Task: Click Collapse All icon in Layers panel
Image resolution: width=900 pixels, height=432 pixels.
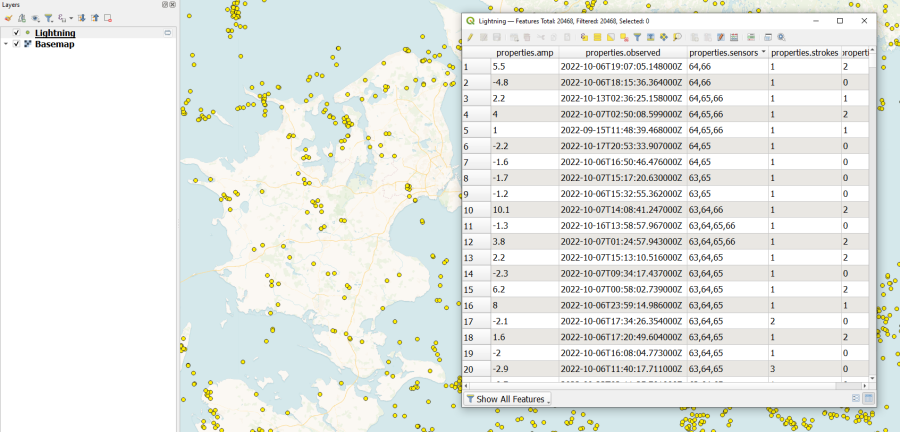Action: click(94, 18)
